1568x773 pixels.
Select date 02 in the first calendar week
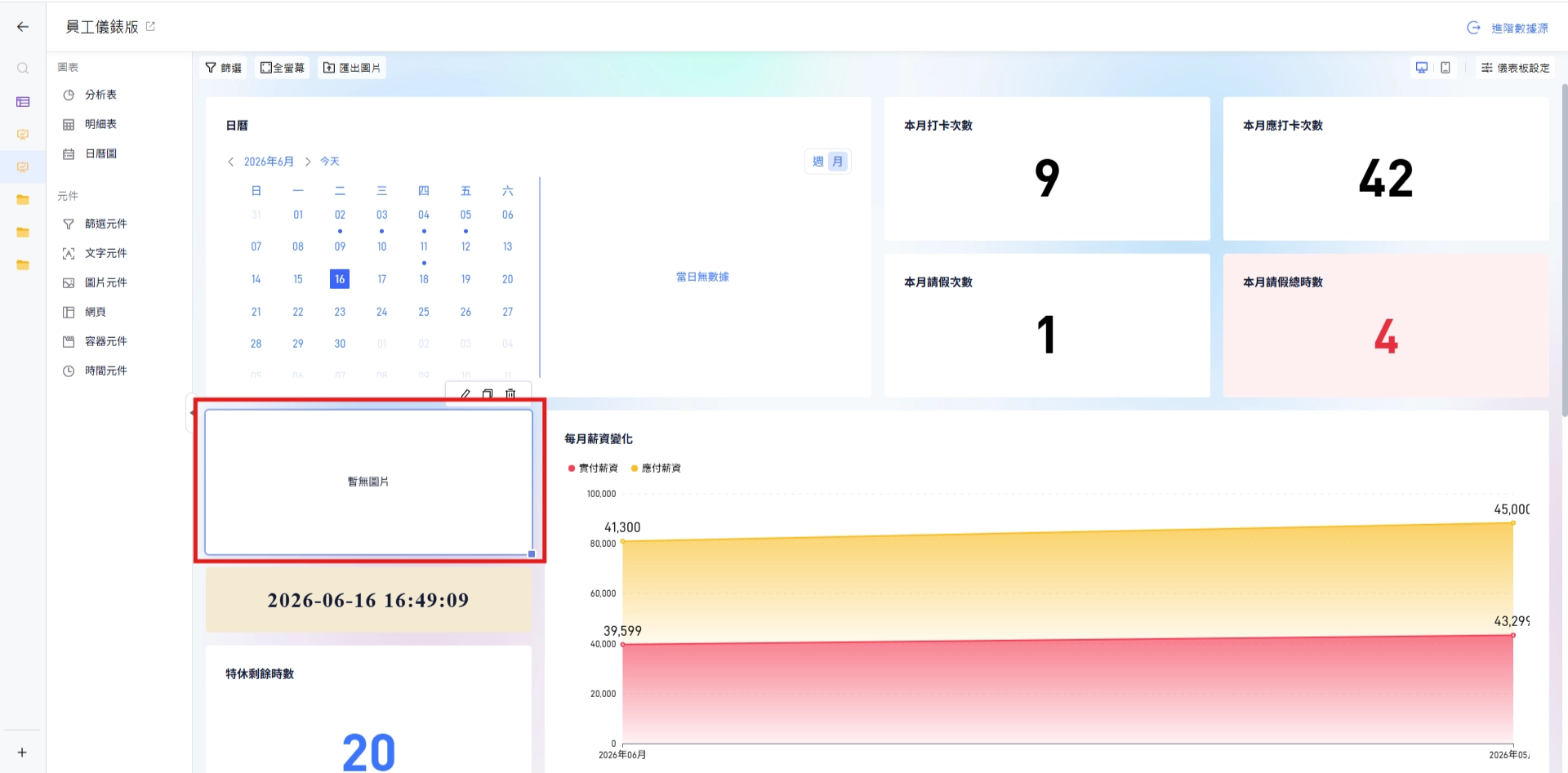tap(340, 215)
